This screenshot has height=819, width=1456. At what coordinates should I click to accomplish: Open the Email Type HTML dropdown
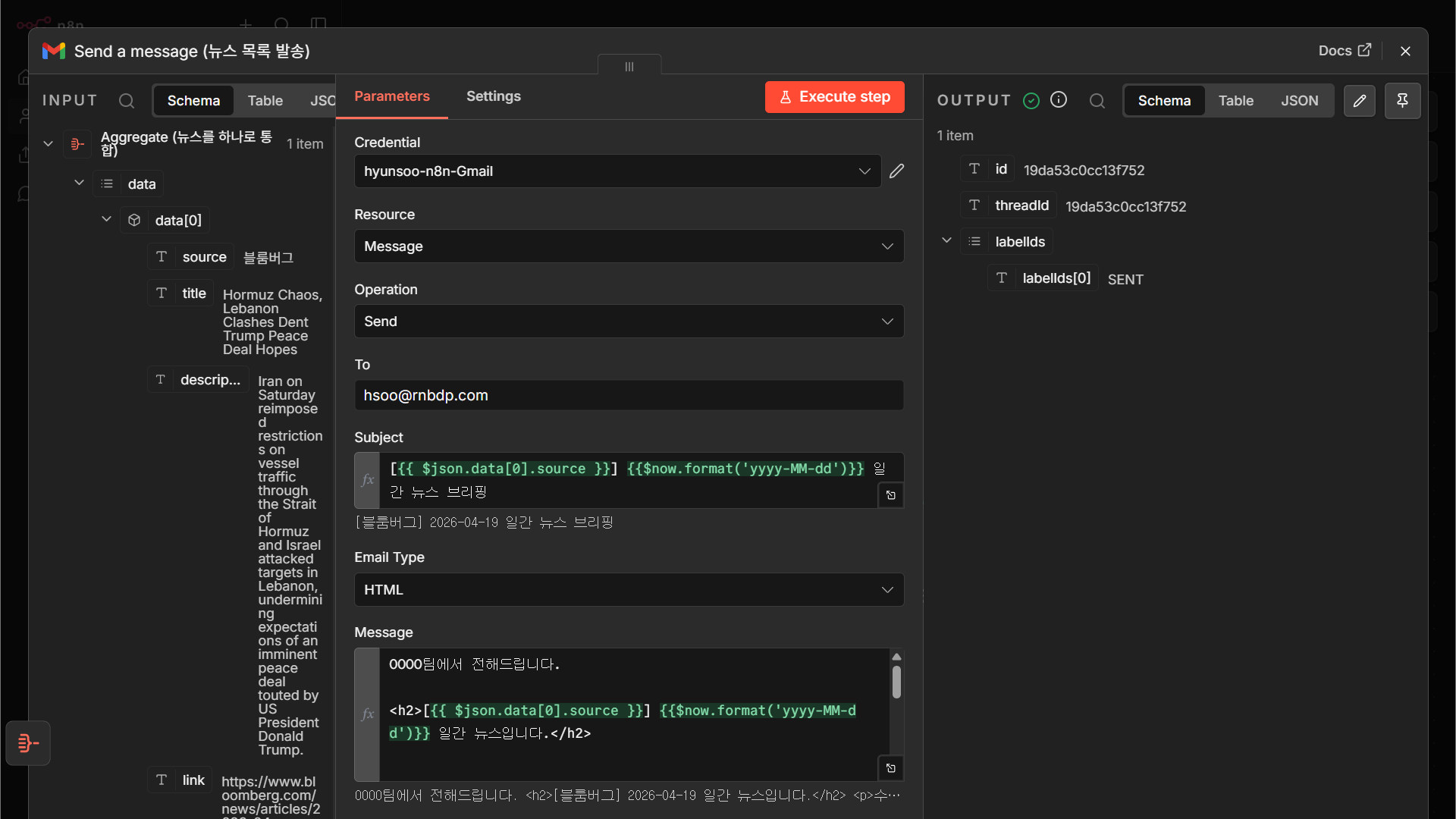[629, 590]
